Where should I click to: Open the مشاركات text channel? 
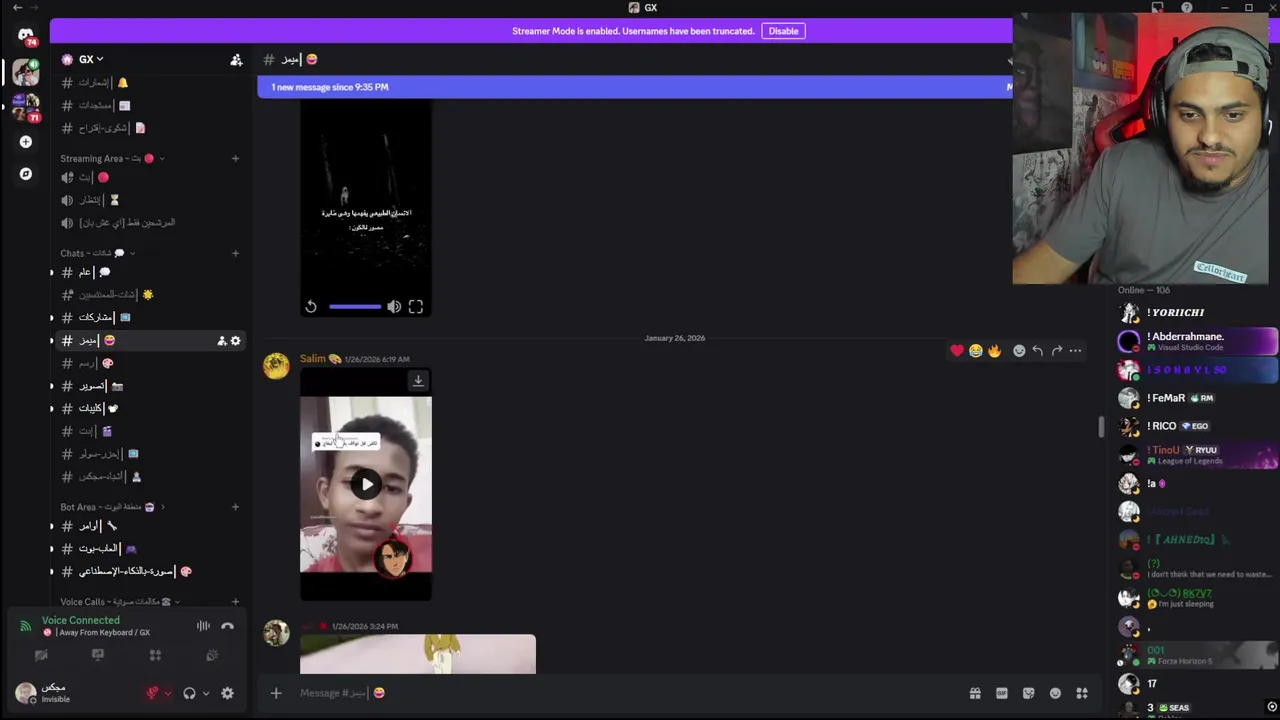(148, 318)
